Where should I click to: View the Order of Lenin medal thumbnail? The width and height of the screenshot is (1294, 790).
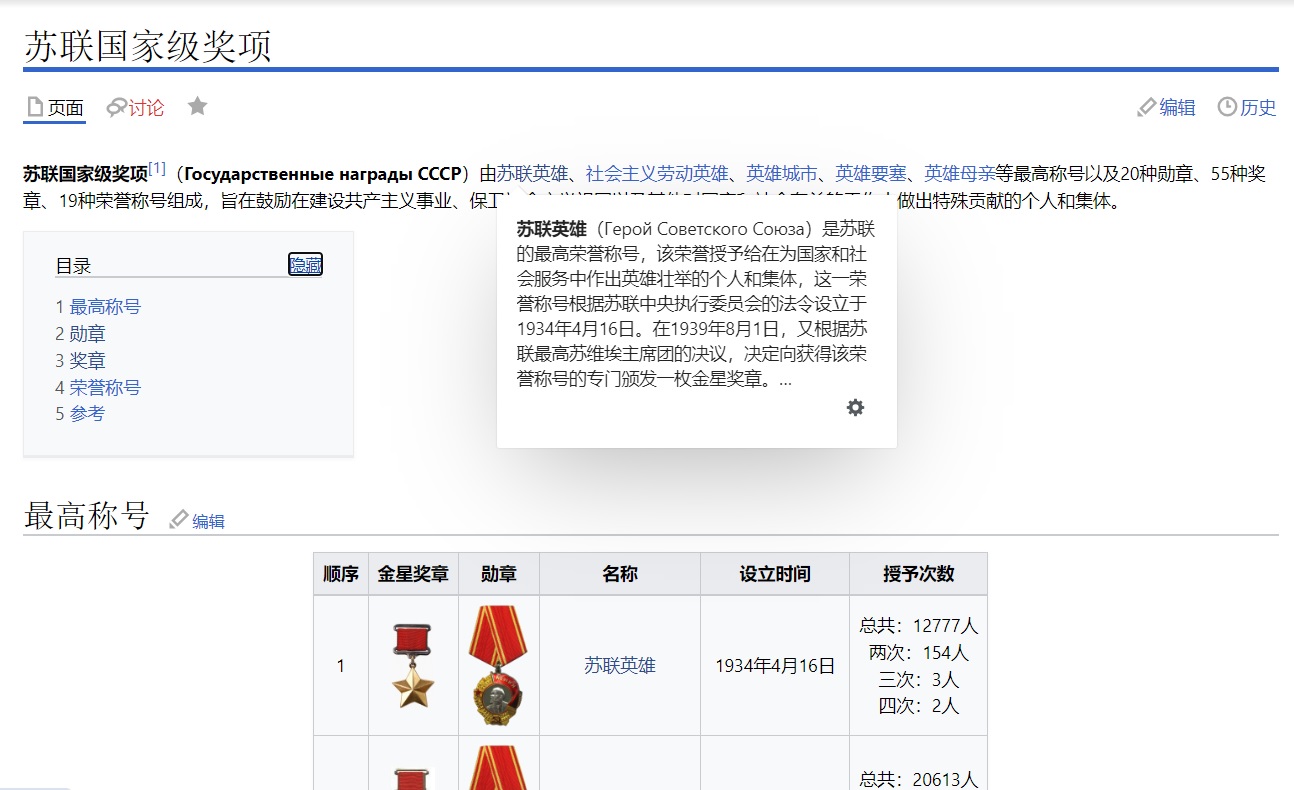coord(498,665)
